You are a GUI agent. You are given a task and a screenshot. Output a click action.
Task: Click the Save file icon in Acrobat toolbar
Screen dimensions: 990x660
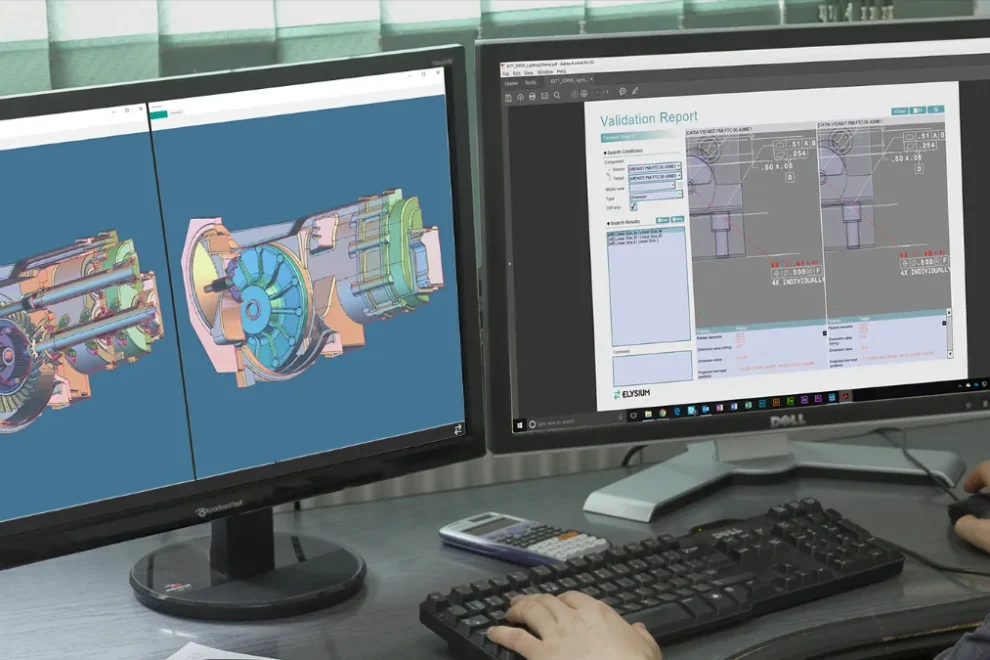point(508,95)
